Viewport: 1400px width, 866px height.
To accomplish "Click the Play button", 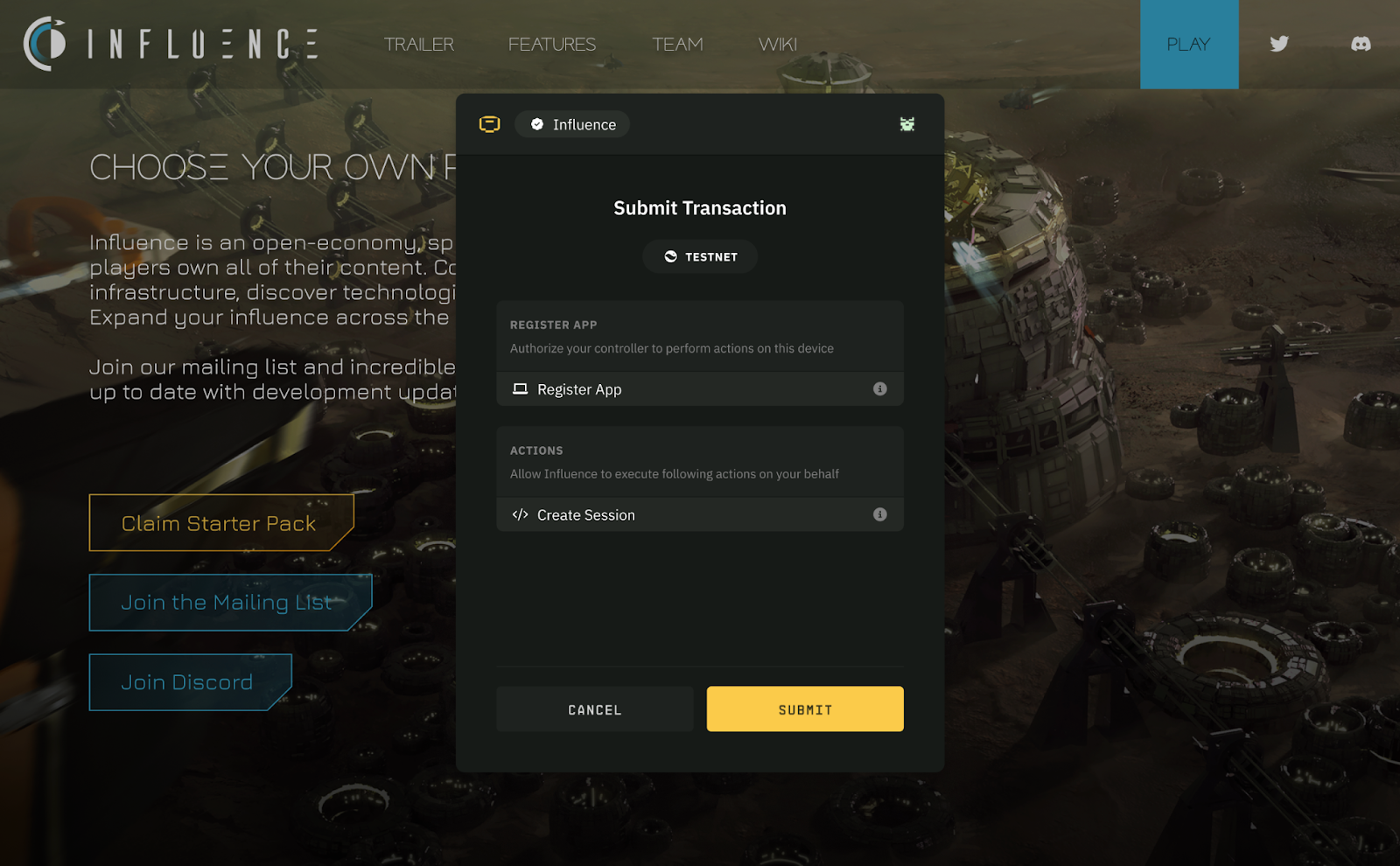I will [x=1189, y=44].
